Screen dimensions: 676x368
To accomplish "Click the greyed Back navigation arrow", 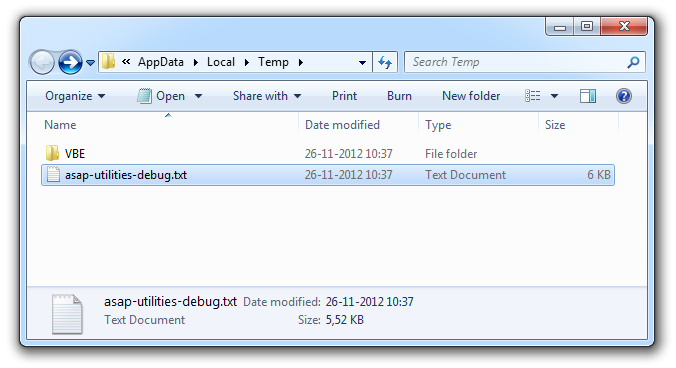I will pos(42,62).
